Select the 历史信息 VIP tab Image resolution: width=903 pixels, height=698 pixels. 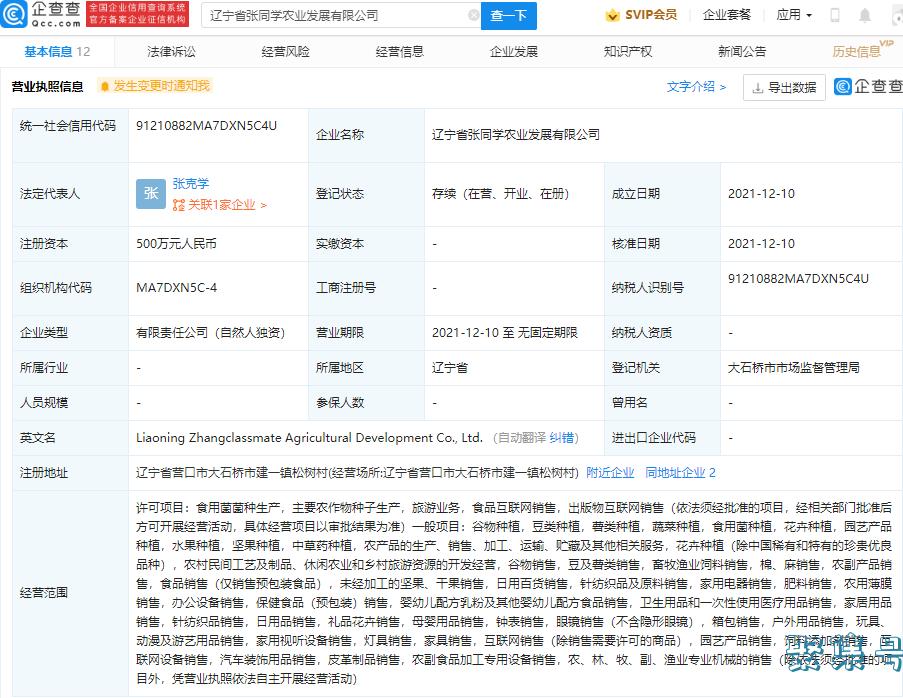(x=859, y=51)
